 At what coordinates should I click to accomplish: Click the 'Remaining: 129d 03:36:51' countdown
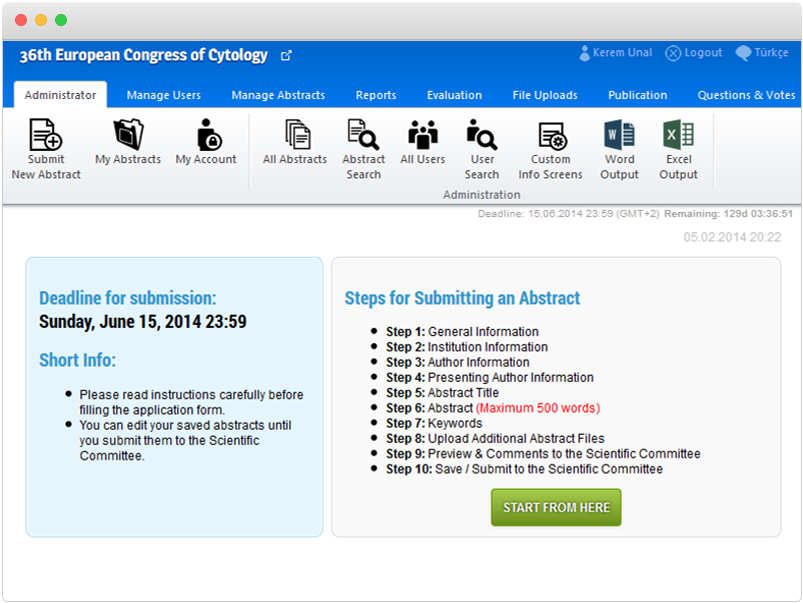point(728,214)
